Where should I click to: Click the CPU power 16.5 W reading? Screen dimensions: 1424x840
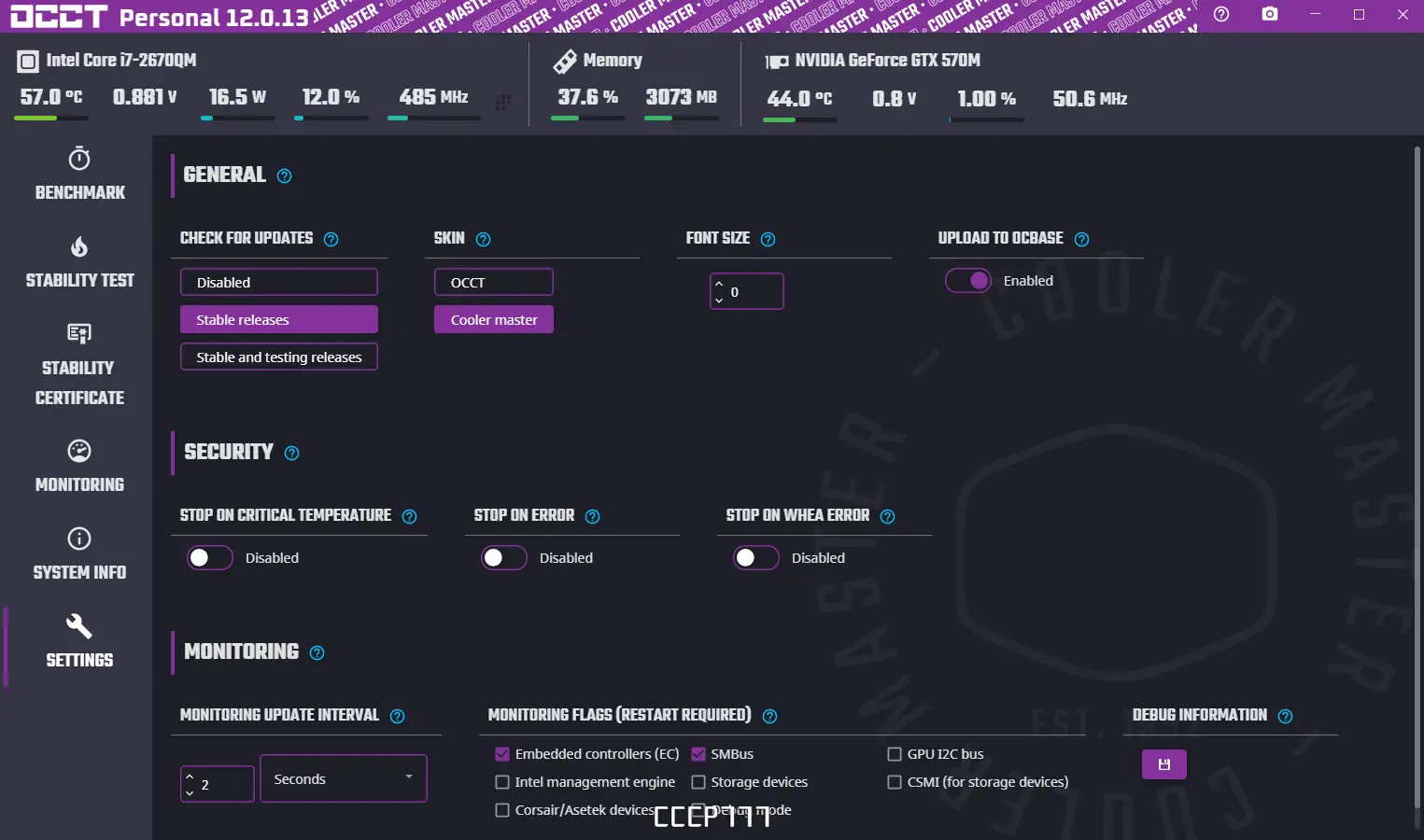tap(237, 97)
